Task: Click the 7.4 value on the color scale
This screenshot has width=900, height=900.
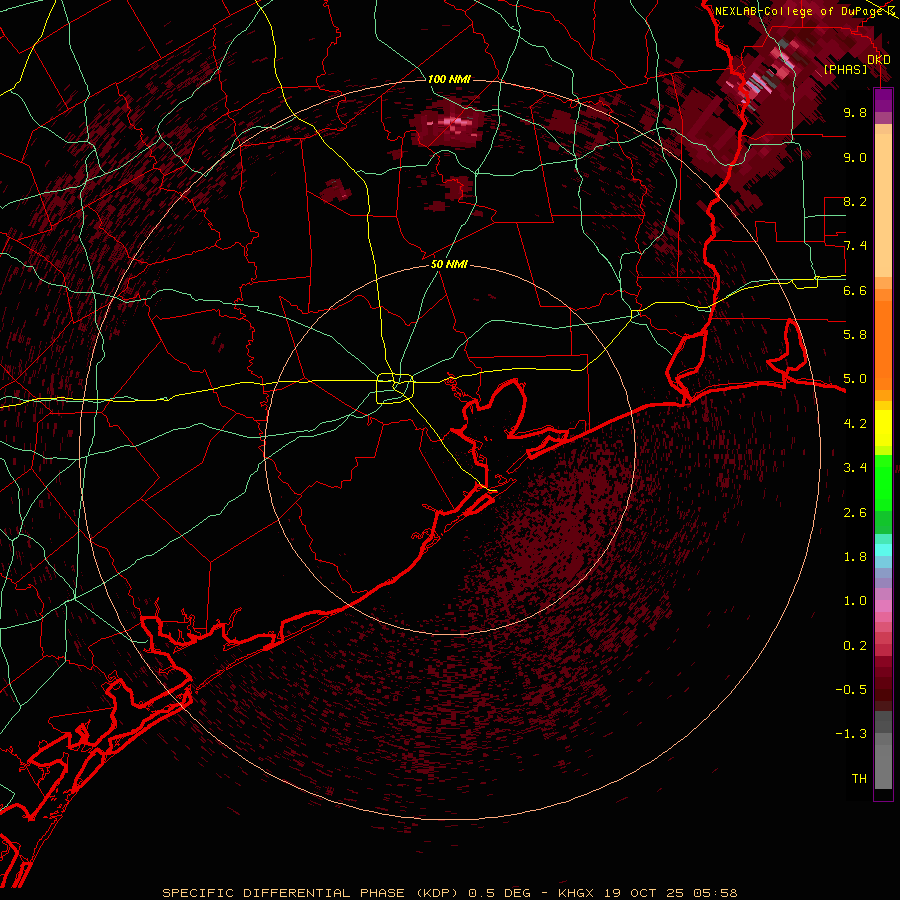Action: [x=855, y=246]
